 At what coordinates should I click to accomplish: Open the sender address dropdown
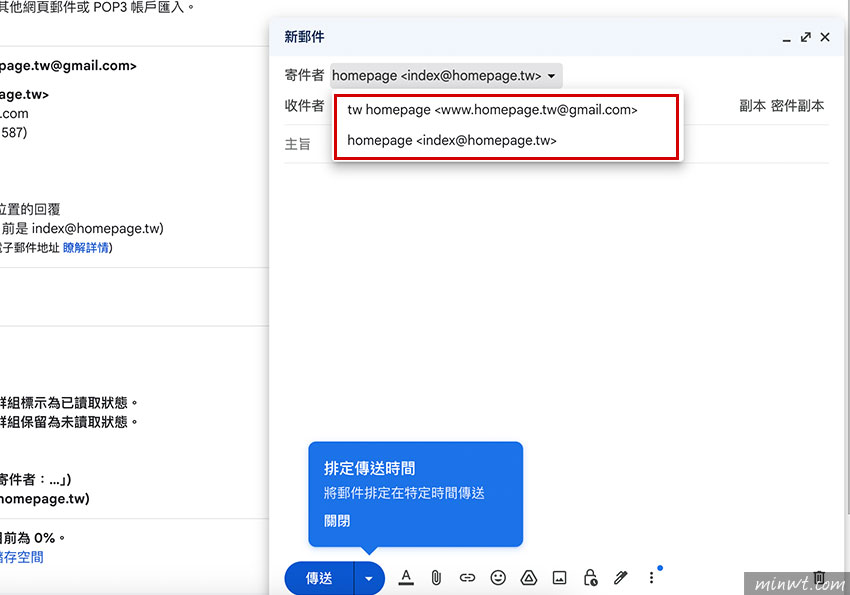point(446,75)
